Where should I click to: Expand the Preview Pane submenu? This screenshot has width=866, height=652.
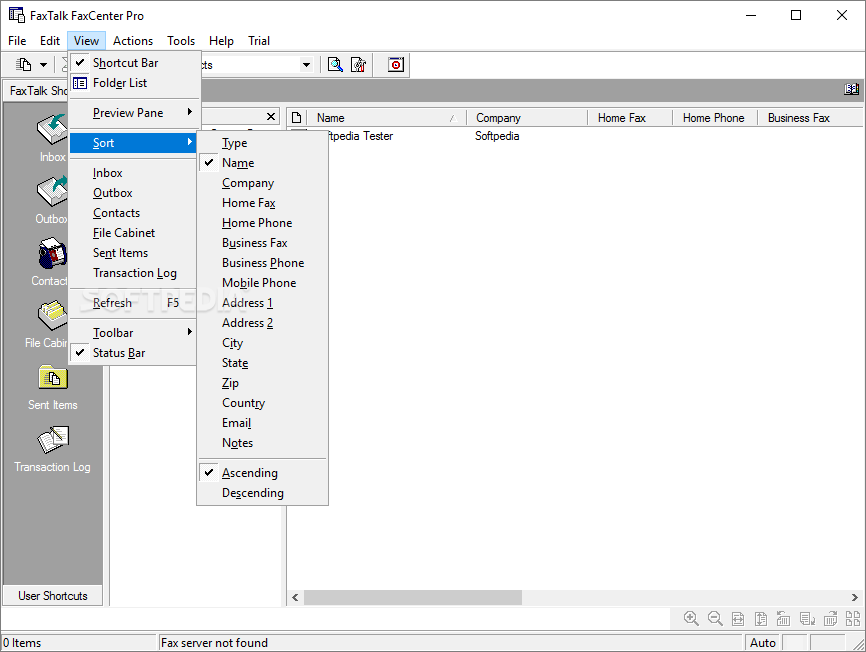tap(133, 113)
